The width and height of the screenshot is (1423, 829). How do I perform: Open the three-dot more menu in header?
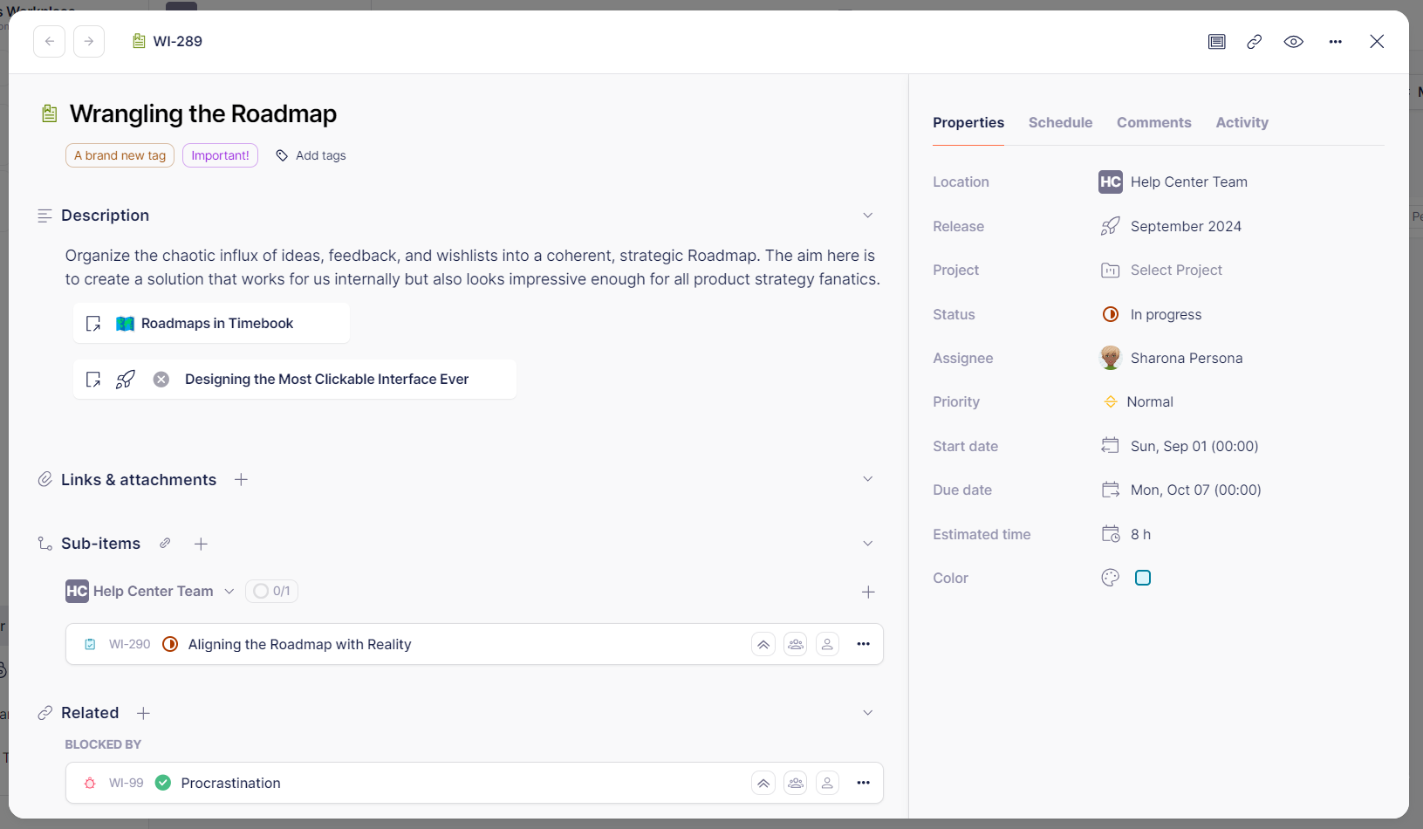coord(1336,42)
